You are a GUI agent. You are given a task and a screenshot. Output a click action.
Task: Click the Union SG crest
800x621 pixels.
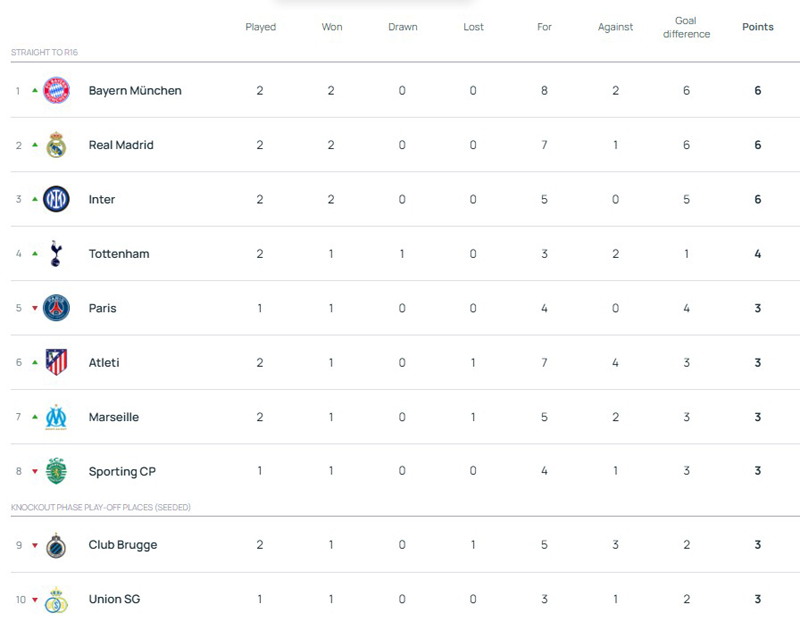56,600
